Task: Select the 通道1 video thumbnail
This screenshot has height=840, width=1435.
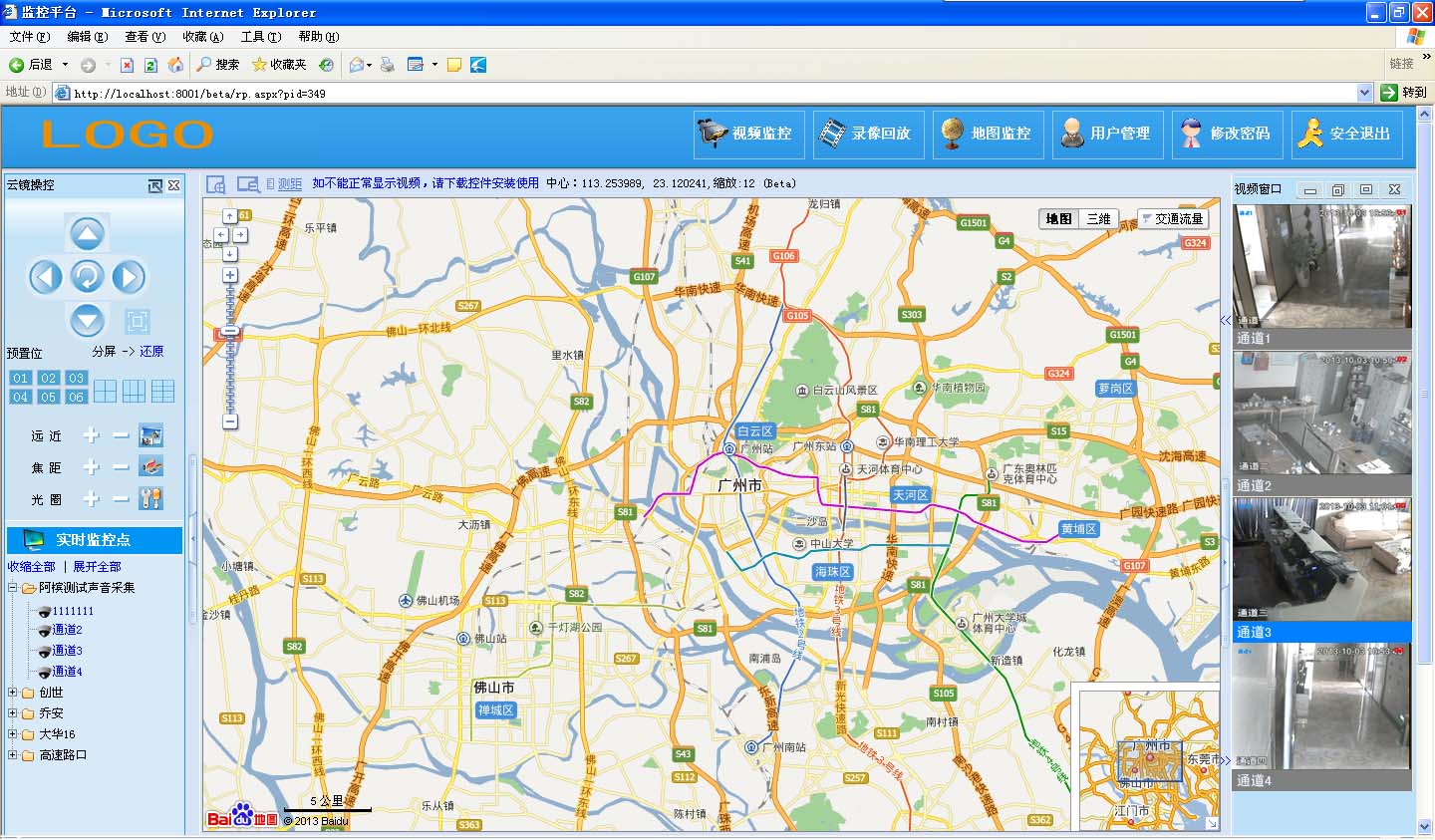Action: point(1322,267)
